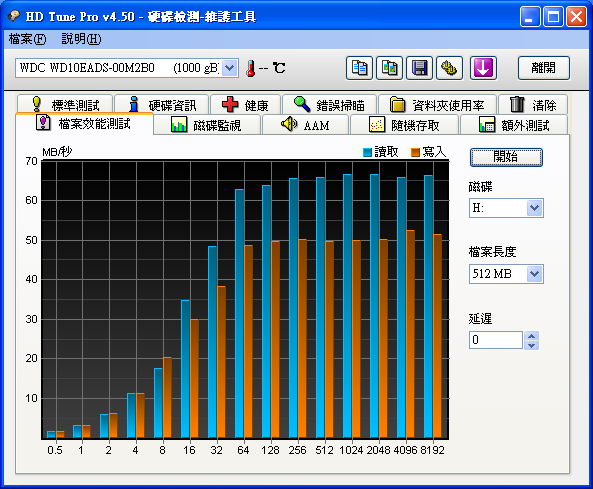Click the purple down-arrow icon

(x=483, y=68)
